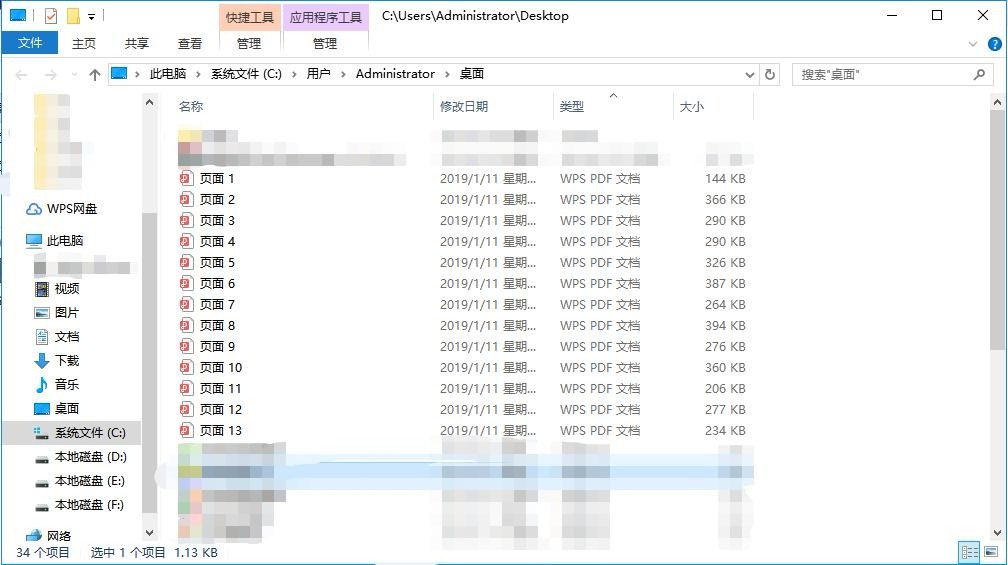Expand the address bar history dropdown
This screenshot has height=565, width=1008.
750,74
